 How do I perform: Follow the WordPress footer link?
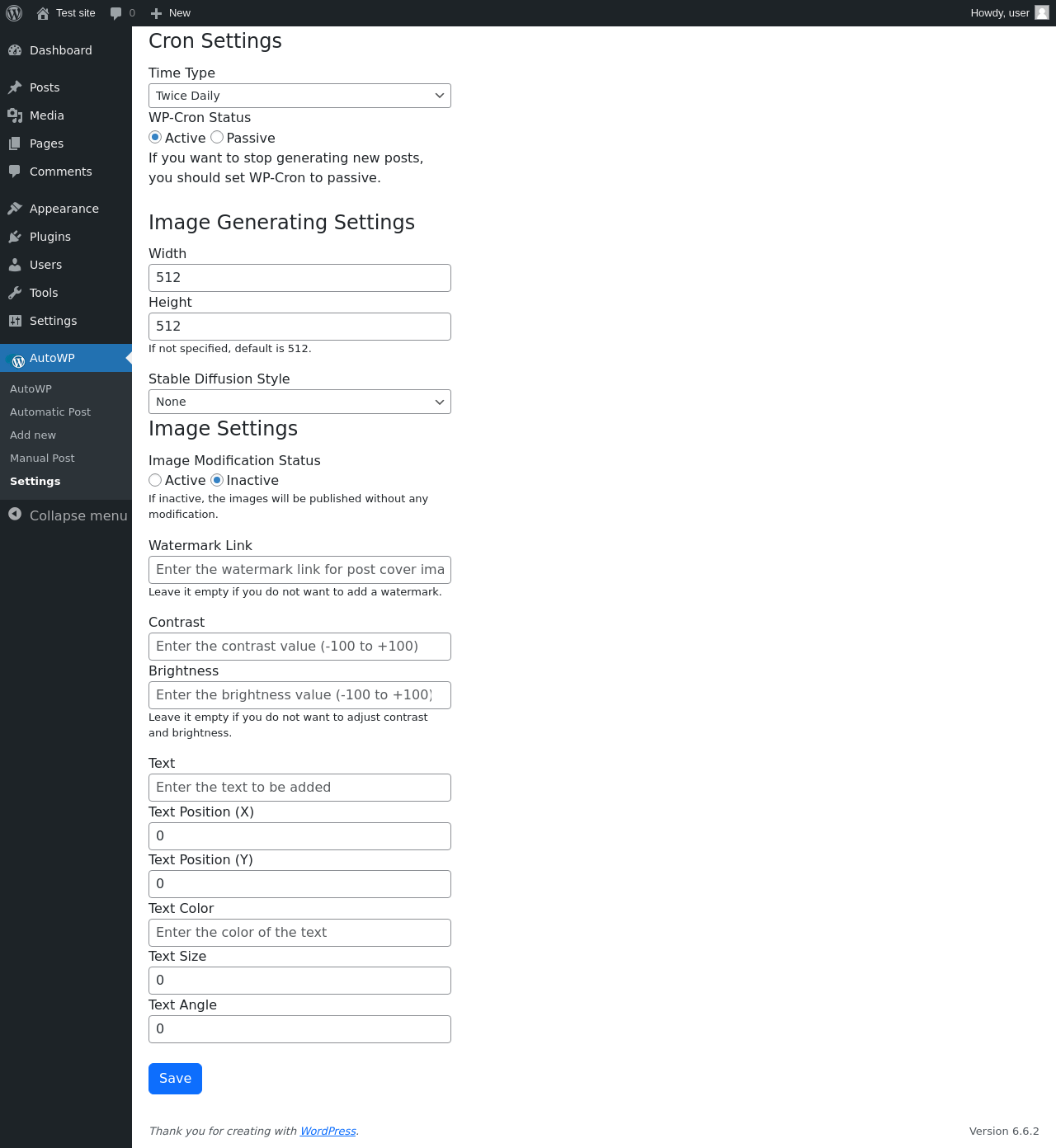(x=328, y=1131)
